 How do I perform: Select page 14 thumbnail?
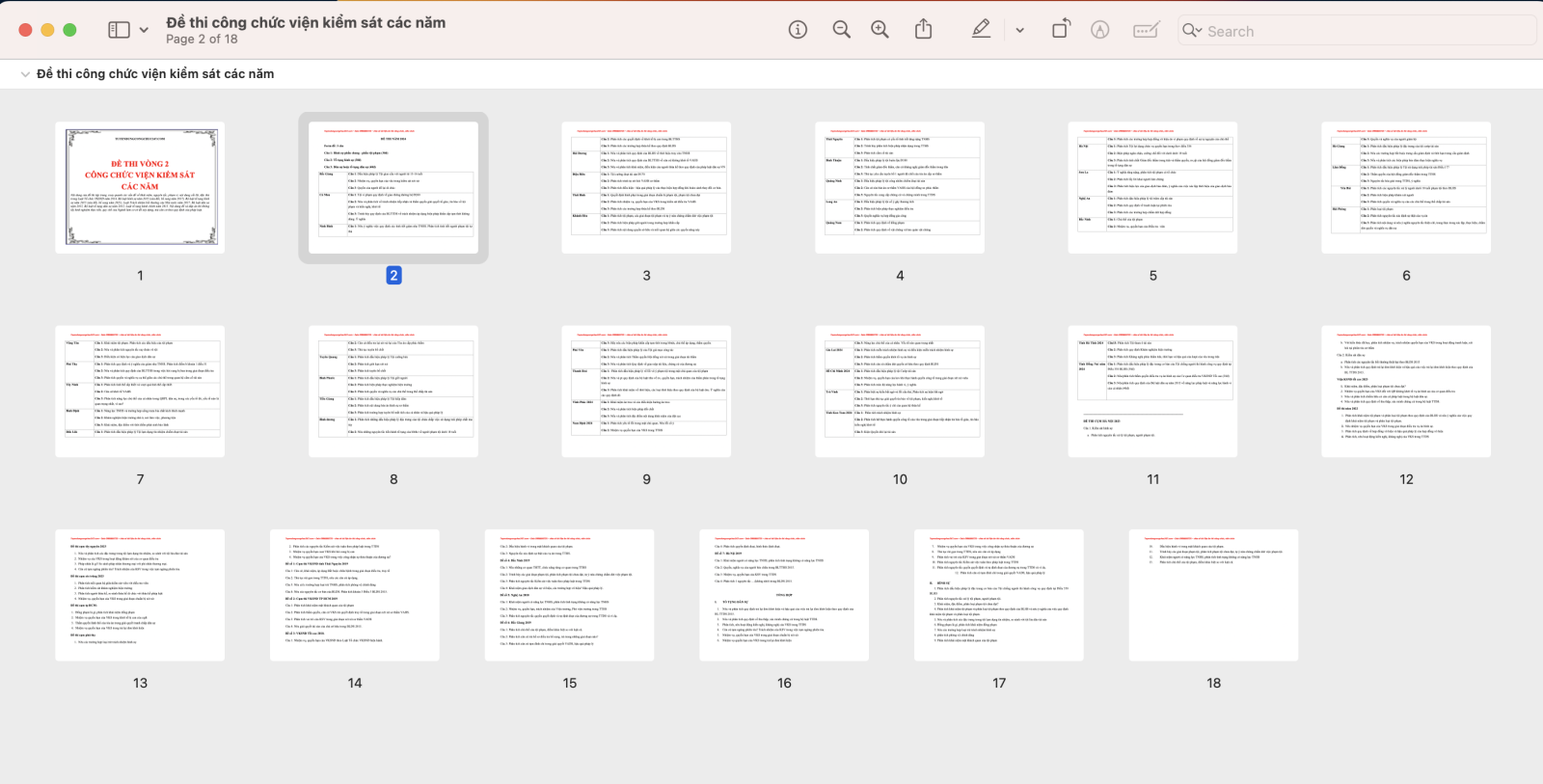pos(355,595)
